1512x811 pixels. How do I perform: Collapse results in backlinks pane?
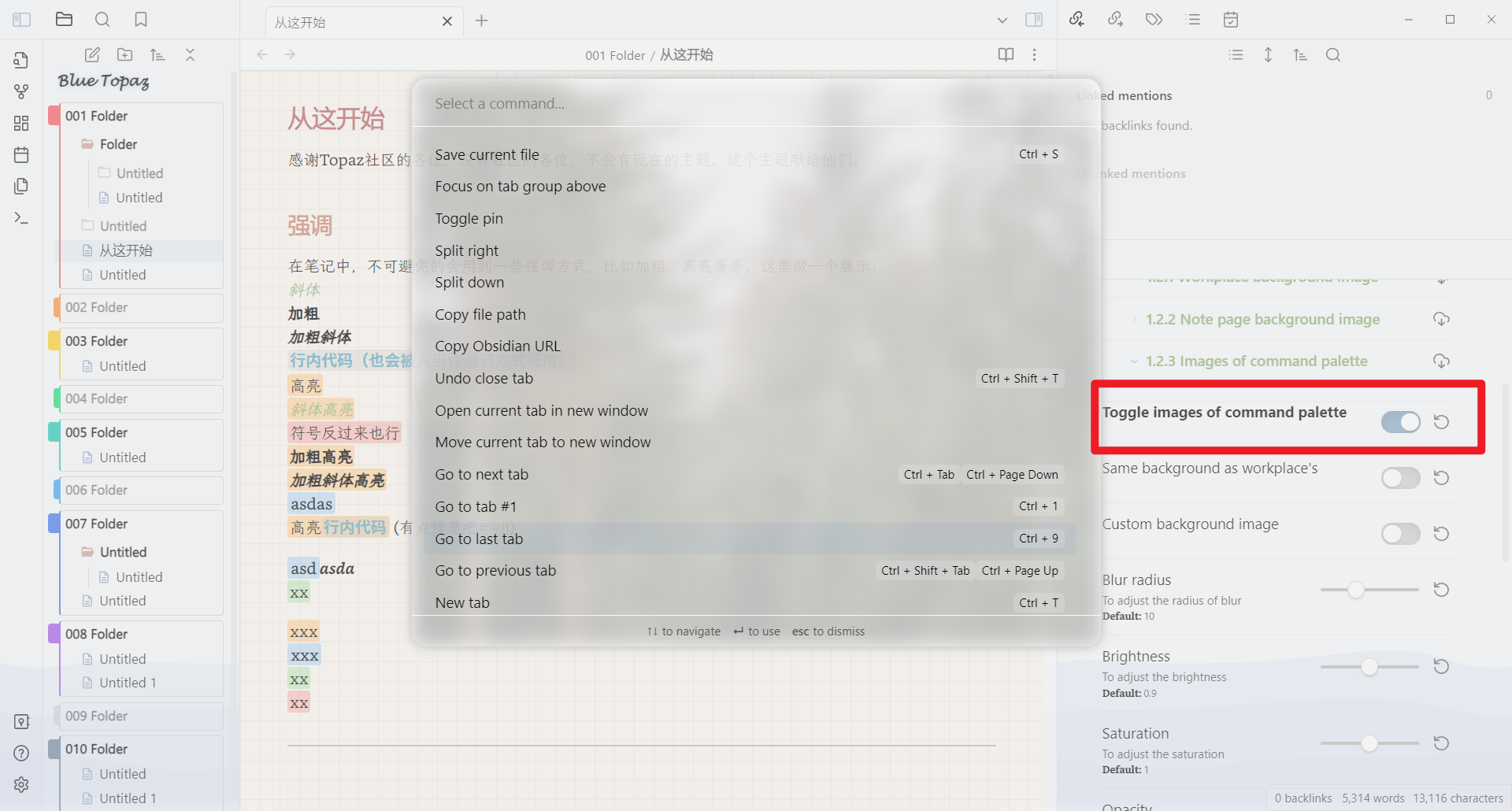pyautogui.click(x=1236, y=55)
